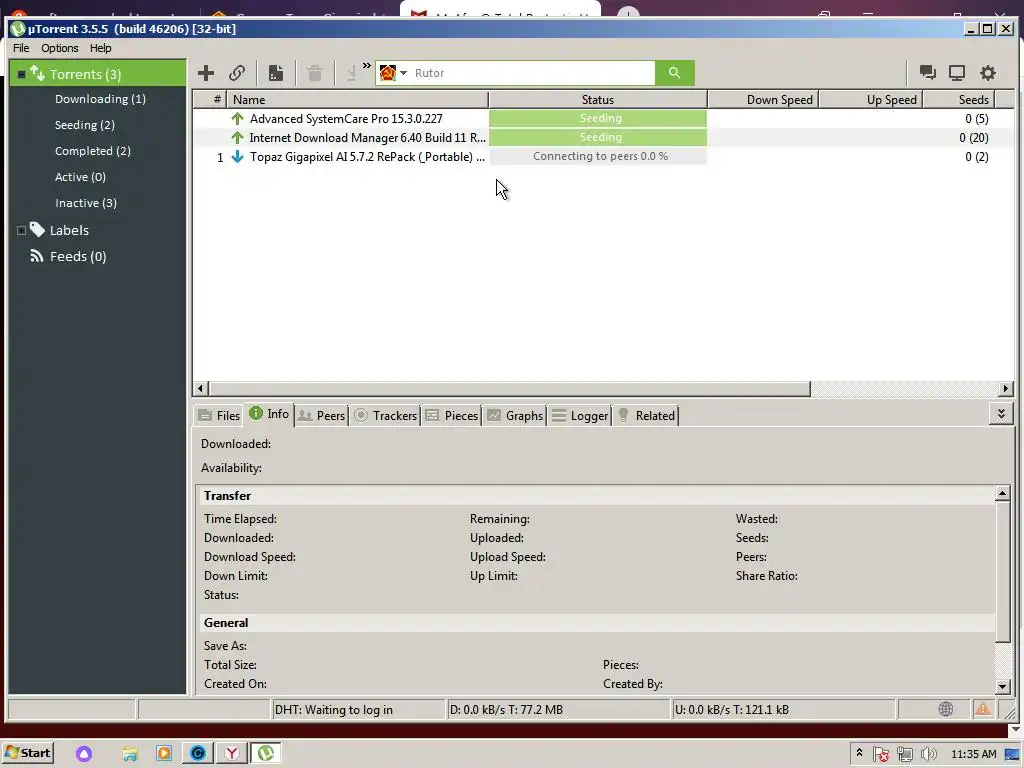Open the Windows Start button
Image resolution: width=1024 pixels, height=768 pixels.
coord(27,753)
